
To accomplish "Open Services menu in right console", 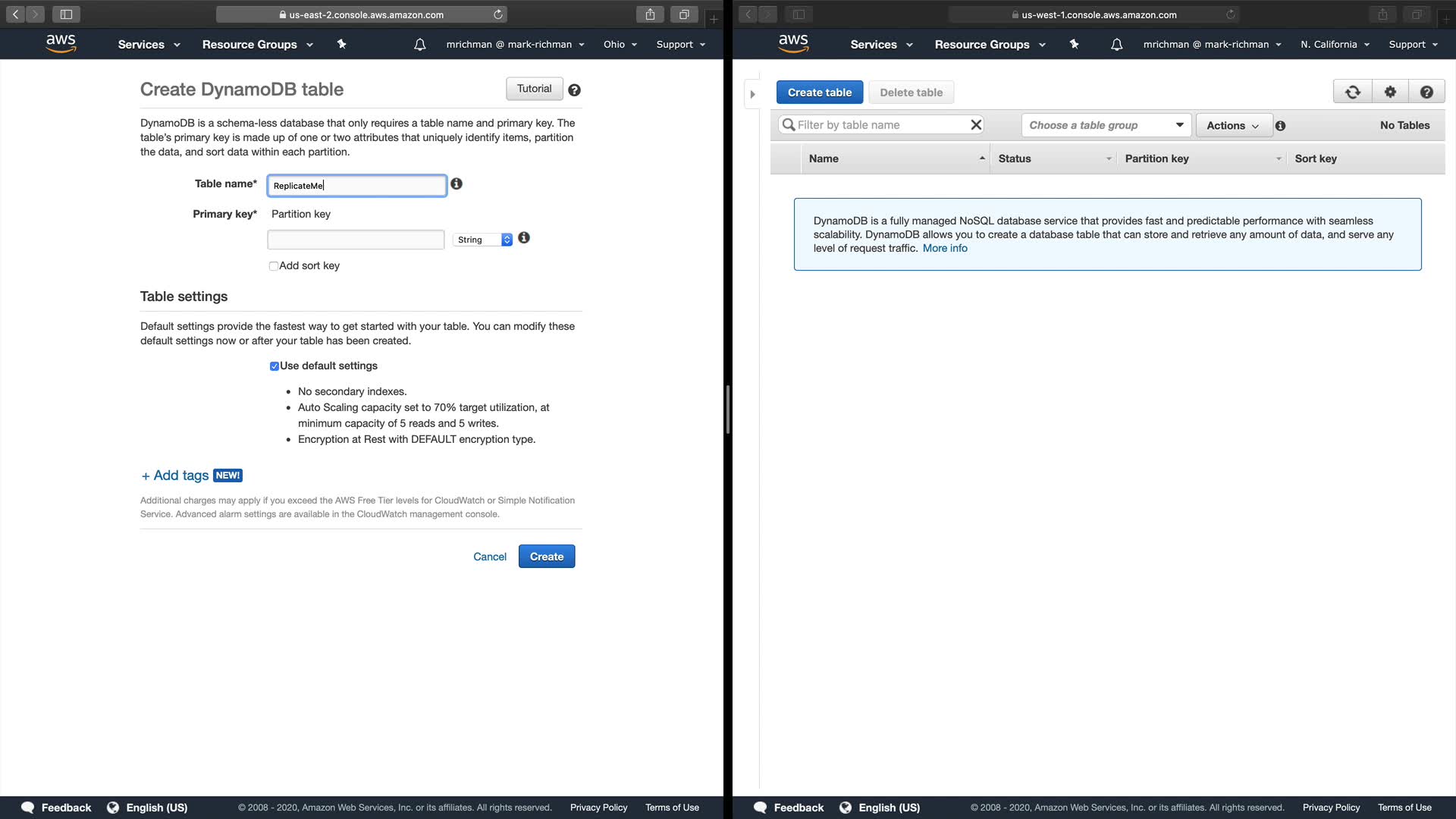I will click(x=880, y=45).
